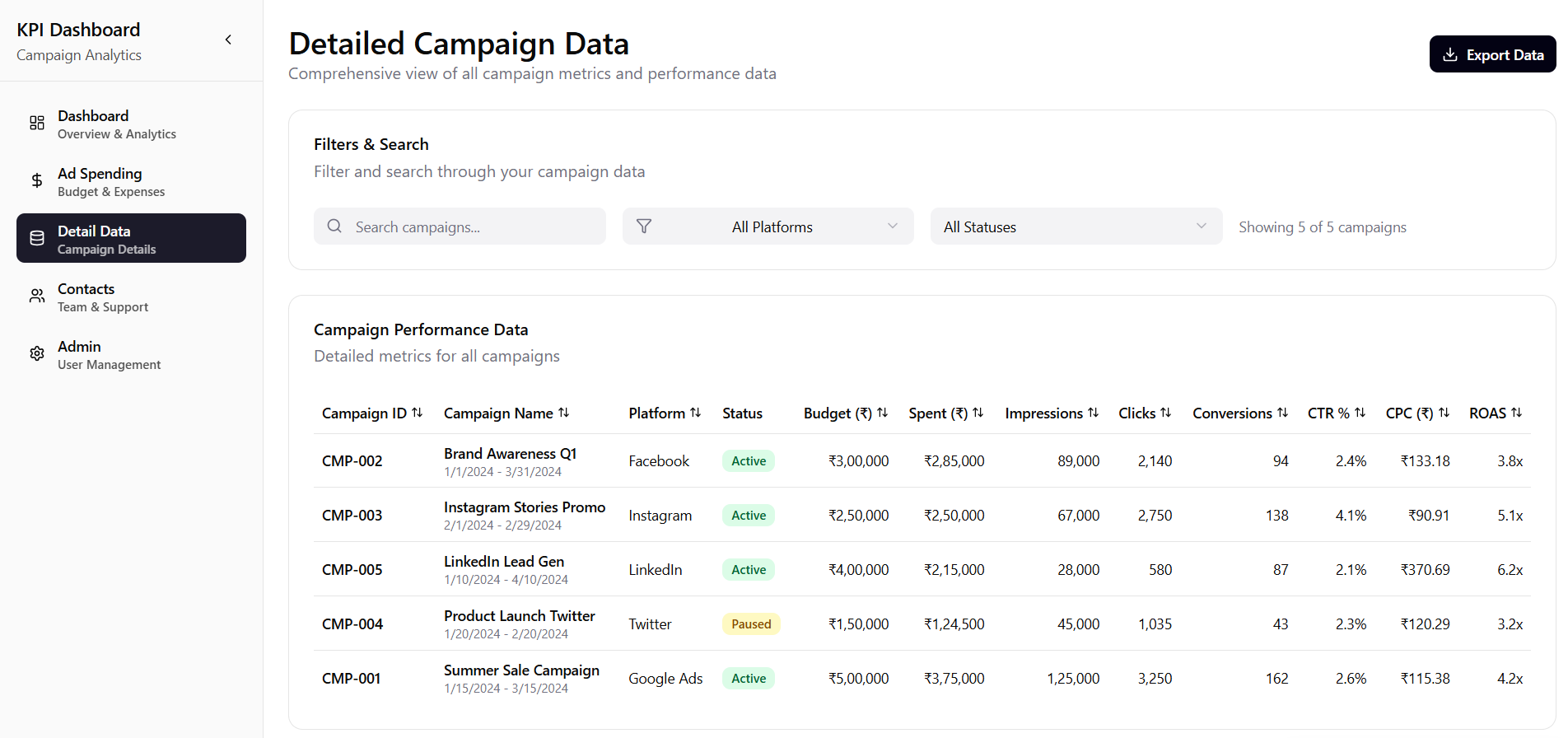Image resolution: width=1568 pixels, height=738 pixels.
Task: Sort by Spent arrows icon
Action: pyautogui.click(x=978, y=413)
